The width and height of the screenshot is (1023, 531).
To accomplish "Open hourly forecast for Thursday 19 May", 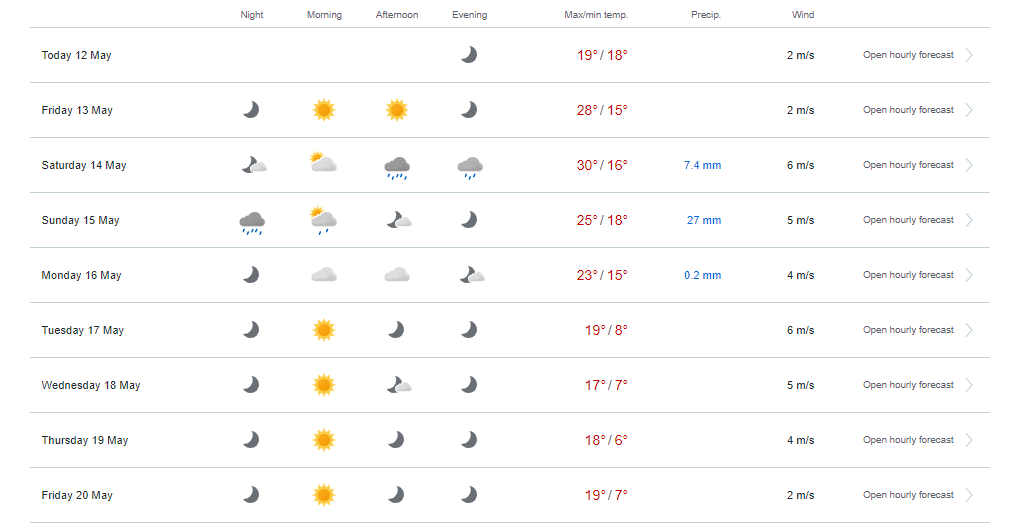I will coord(908,440).
